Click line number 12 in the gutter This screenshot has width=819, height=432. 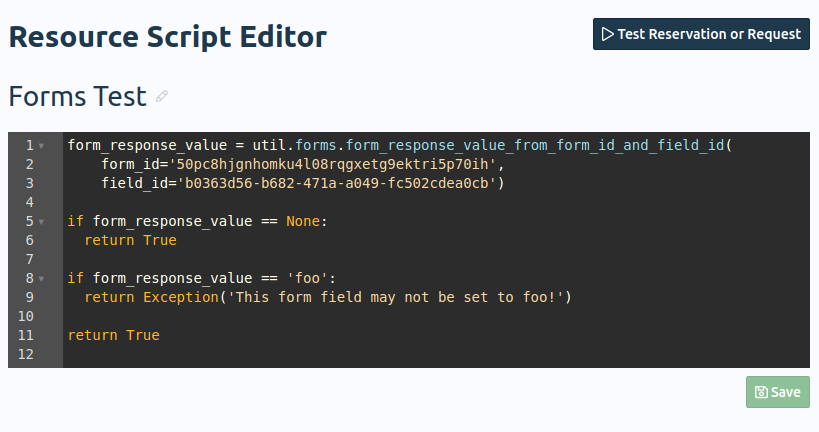click(26, 354)
